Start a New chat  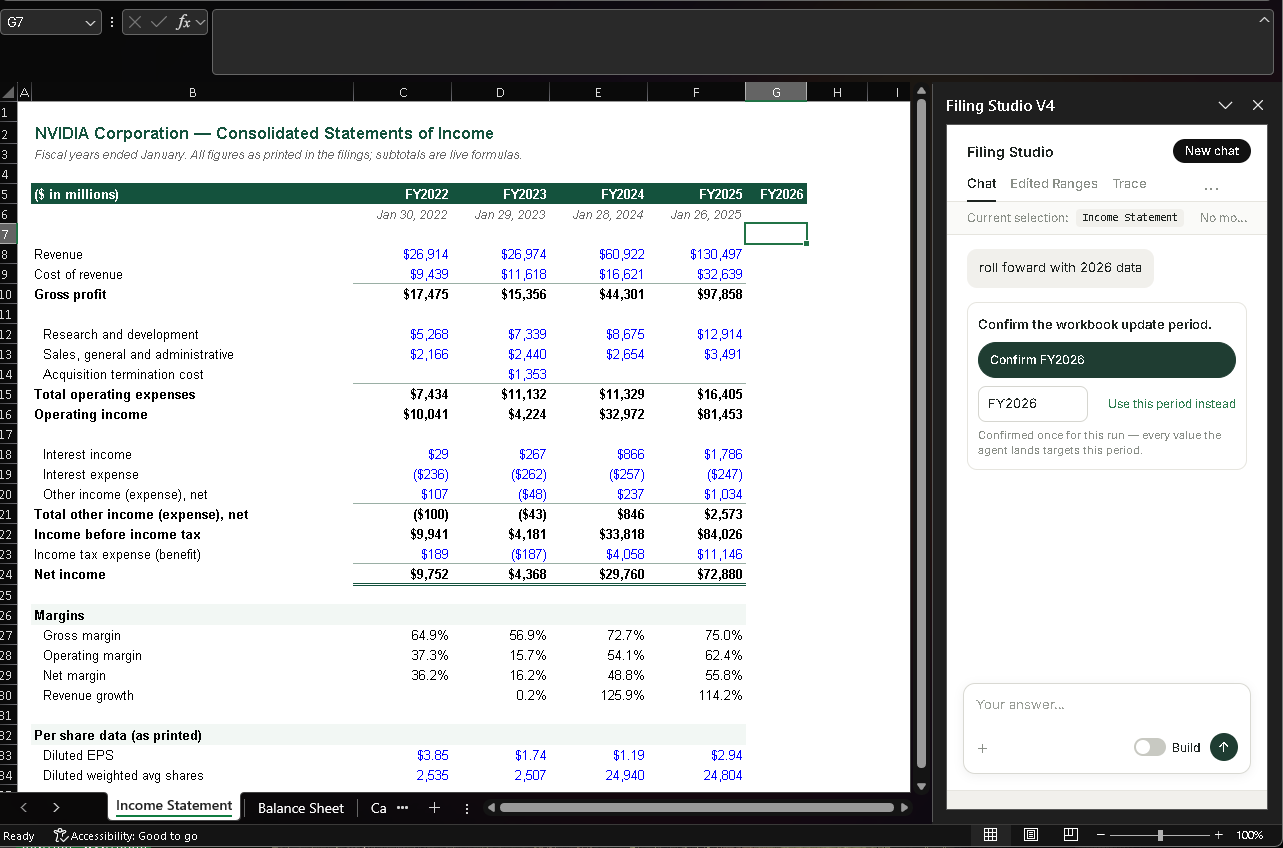(1211, 151)
